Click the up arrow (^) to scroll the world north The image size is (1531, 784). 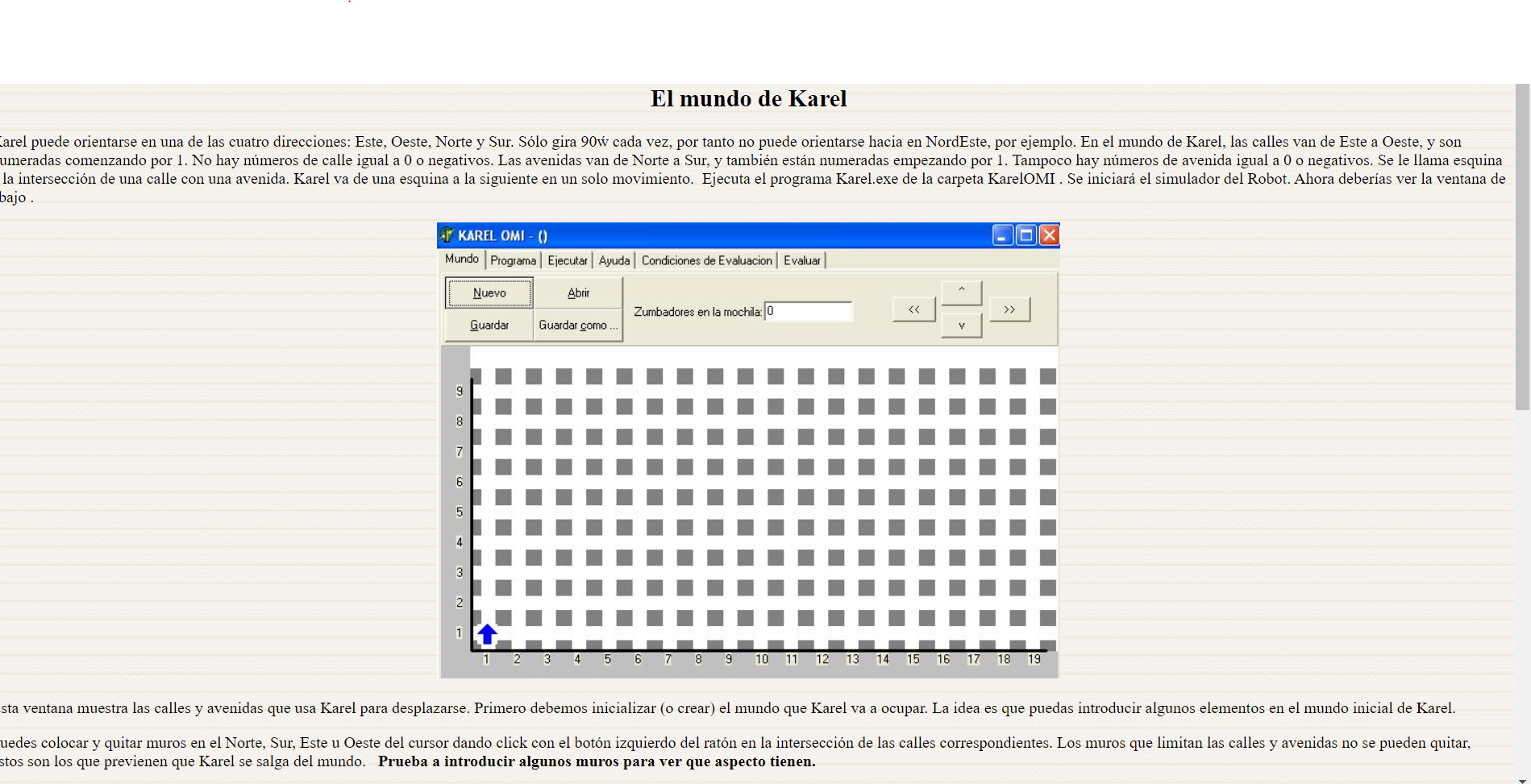pos(960,292)
